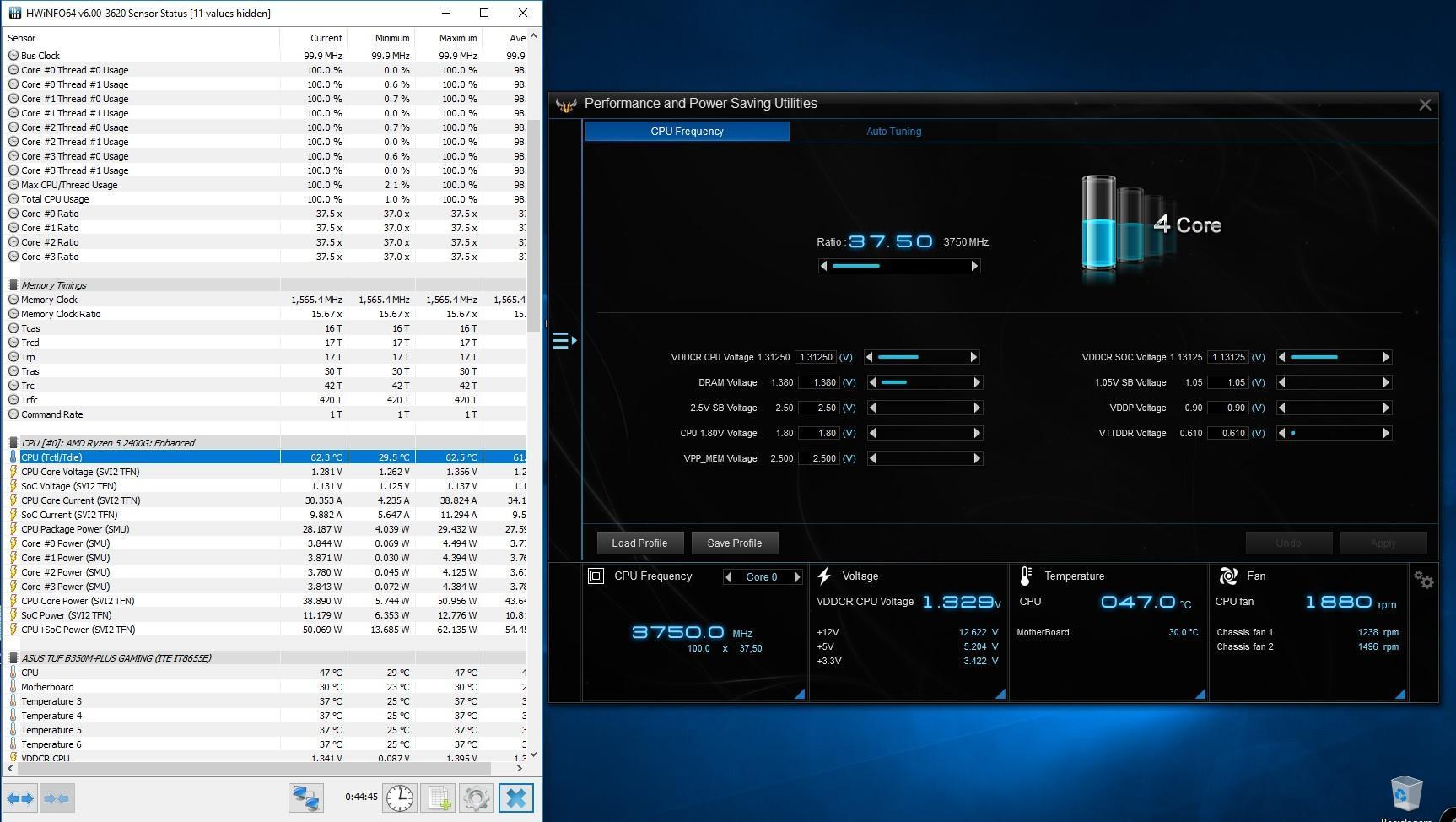Click Apply button
Image resolution: width=1456 pixels, height=822 pixels.
(x=1383, y=543)
